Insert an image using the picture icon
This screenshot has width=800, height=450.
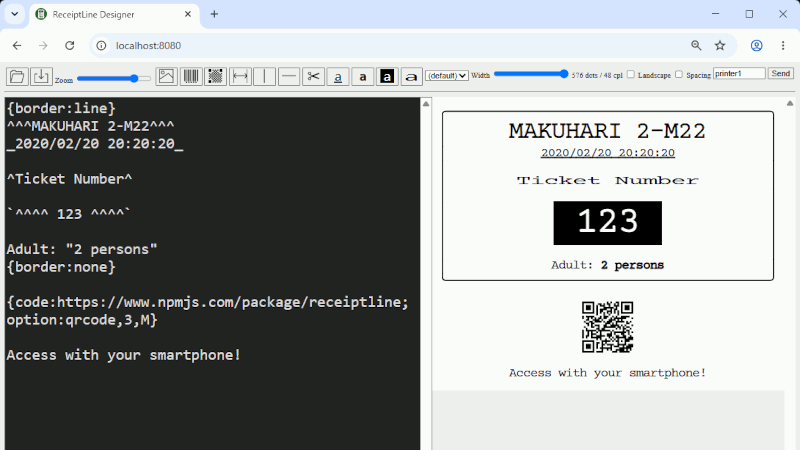tap(166, 77)
